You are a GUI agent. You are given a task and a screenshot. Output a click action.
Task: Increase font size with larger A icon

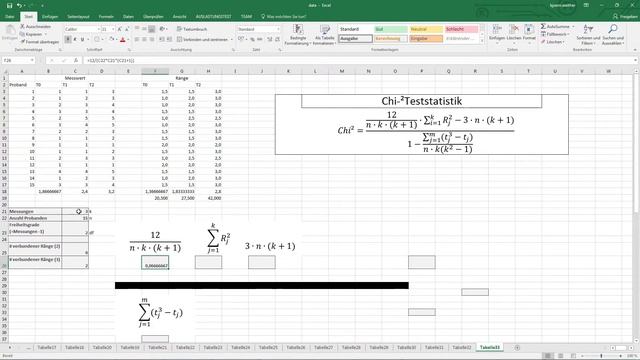click(x=120, y=29)
